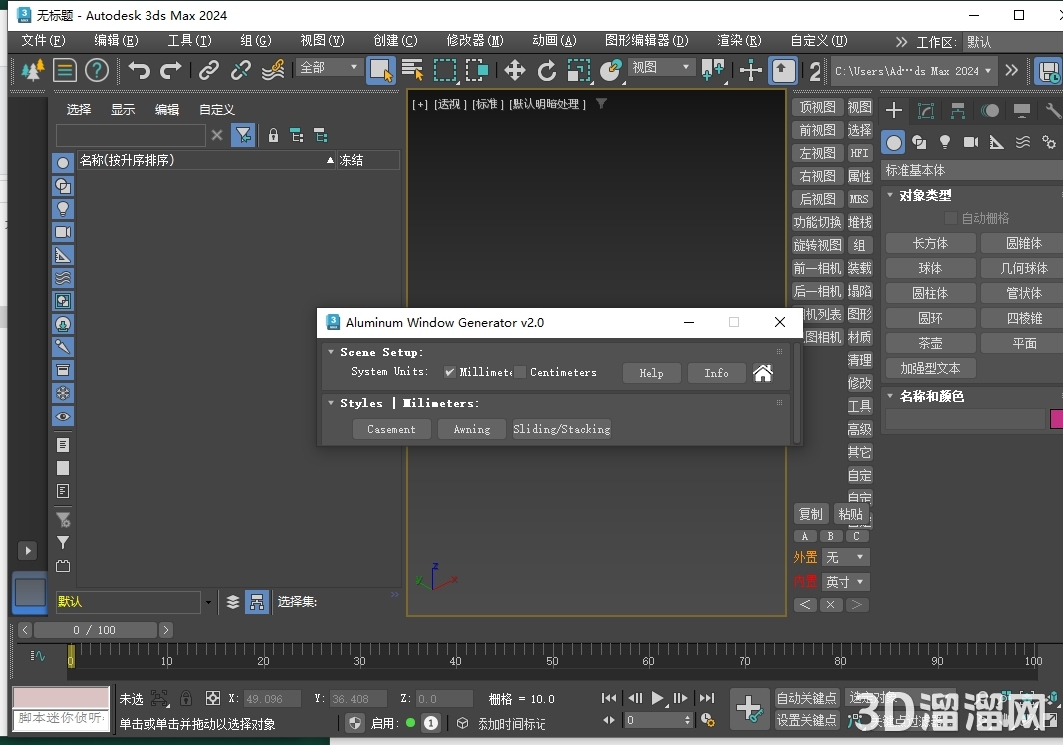
Task: Open the Motion panel tab icon
Action: coord(990,110)
